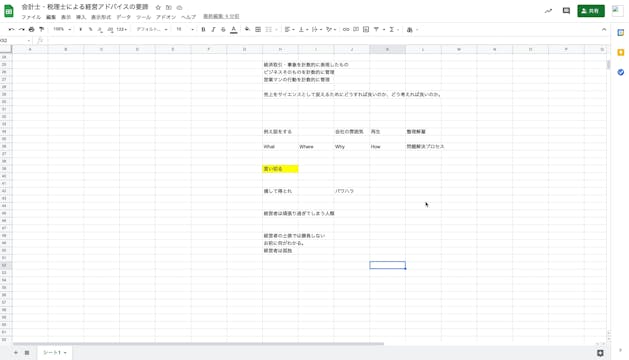
Task: Open the ファイル menu
Action: click(x=31, y=17)
